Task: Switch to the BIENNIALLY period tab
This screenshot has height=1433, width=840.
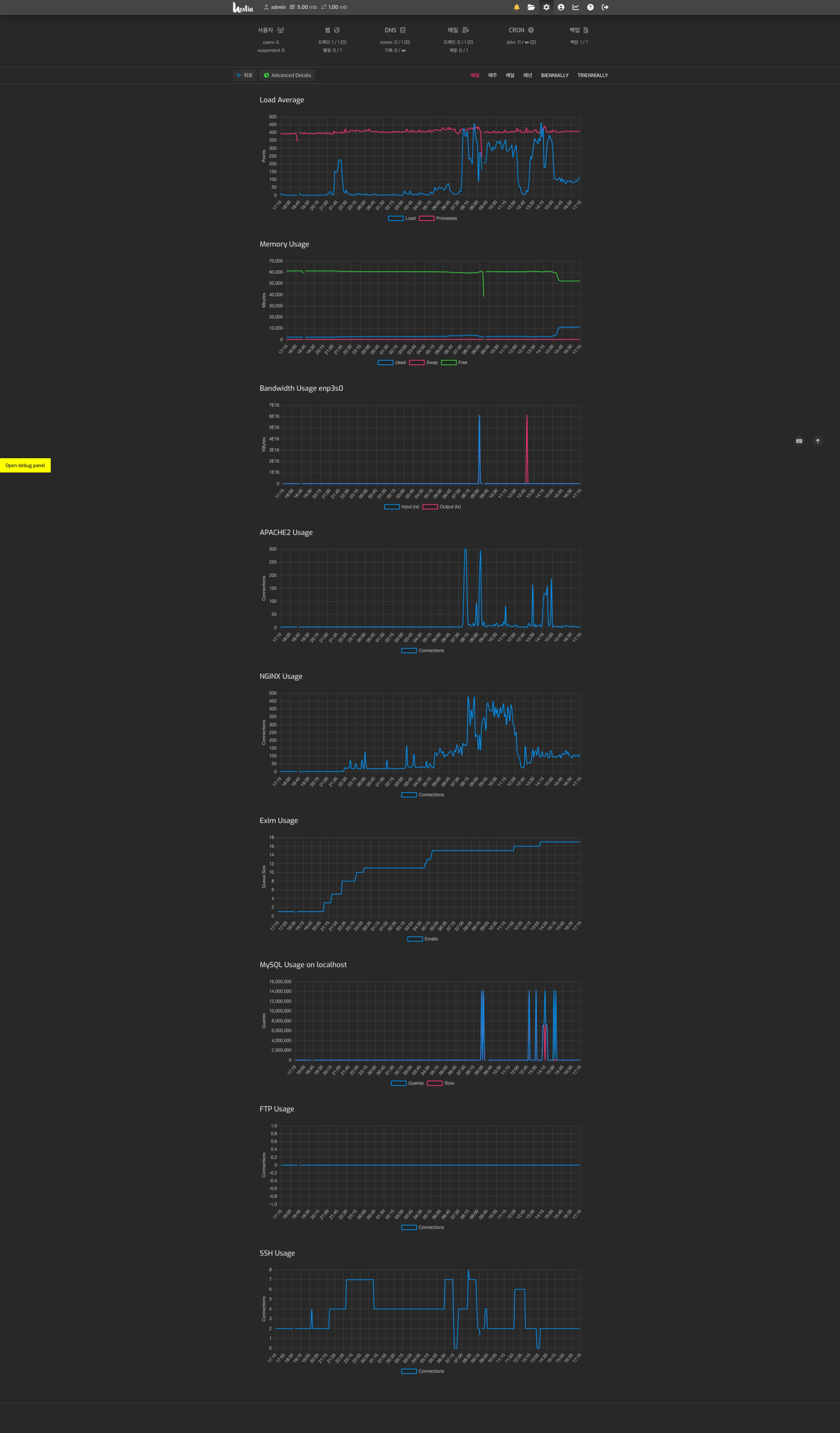Action: point(555,75)
